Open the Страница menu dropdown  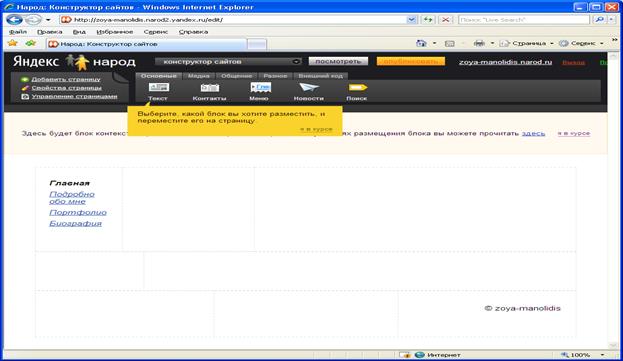point(526,43)
